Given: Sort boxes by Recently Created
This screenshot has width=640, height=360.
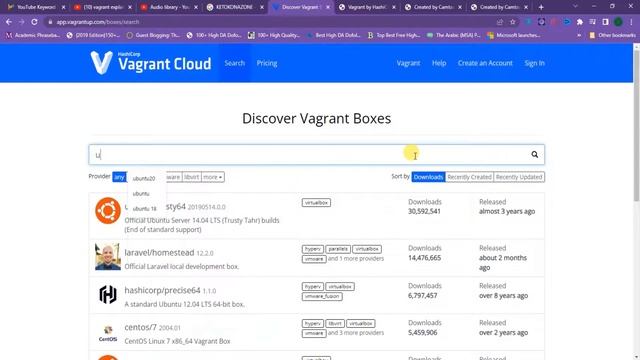Looking at the screenshot, I should [469, 177].
